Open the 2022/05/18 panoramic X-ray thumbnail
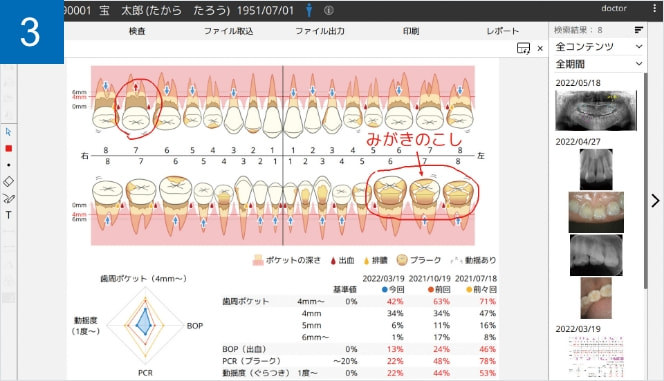The image size is (664, 381). [x=596, y=110]
